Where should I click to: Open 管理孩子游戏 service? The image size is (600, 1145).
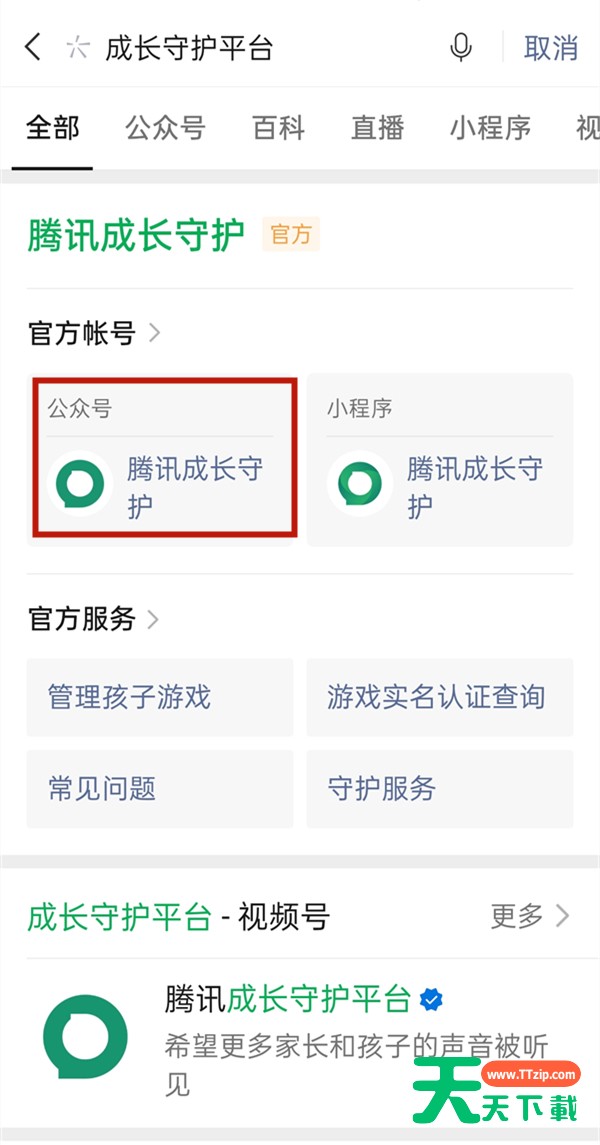coord(160,697)
